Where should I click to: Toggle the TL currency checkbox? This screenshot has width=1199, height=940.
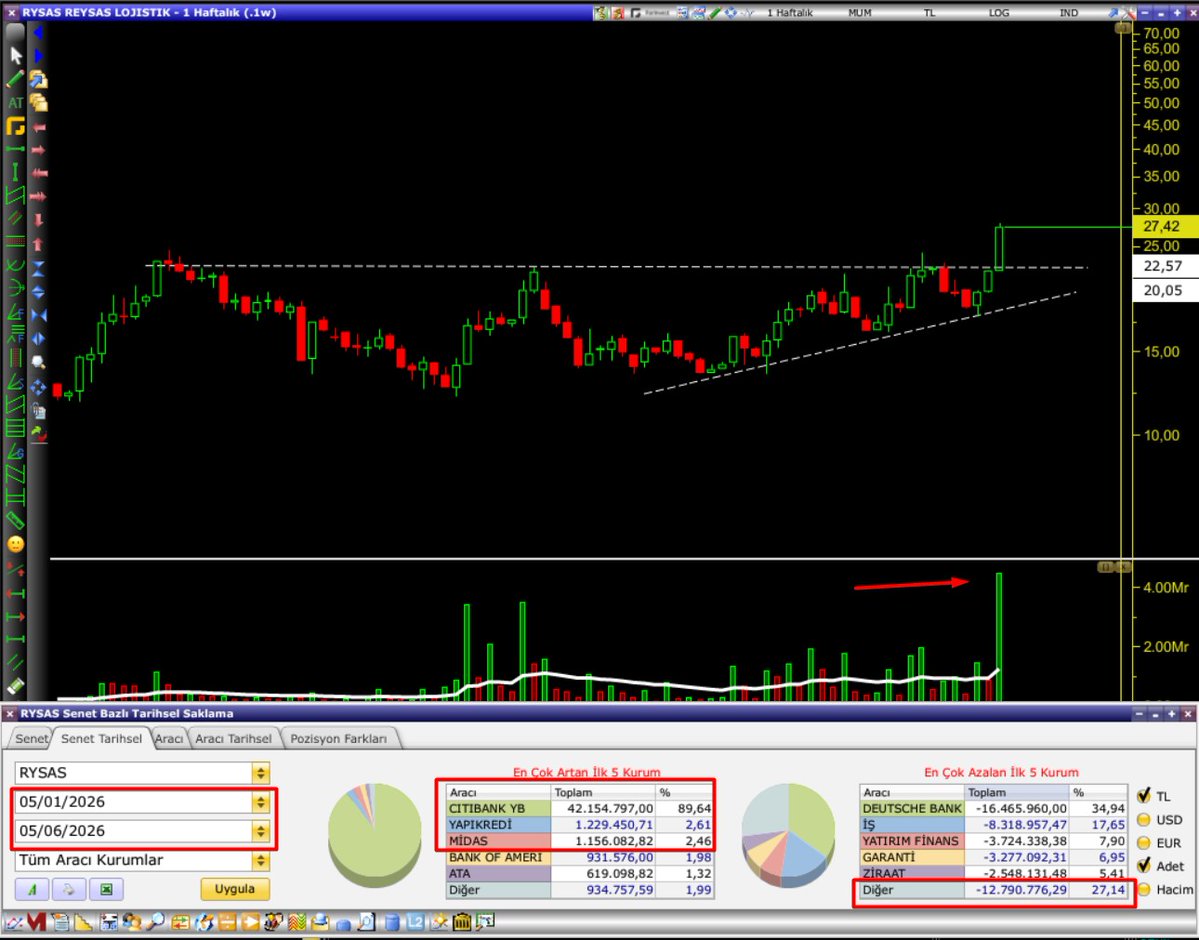click(x=1145, y=795)
